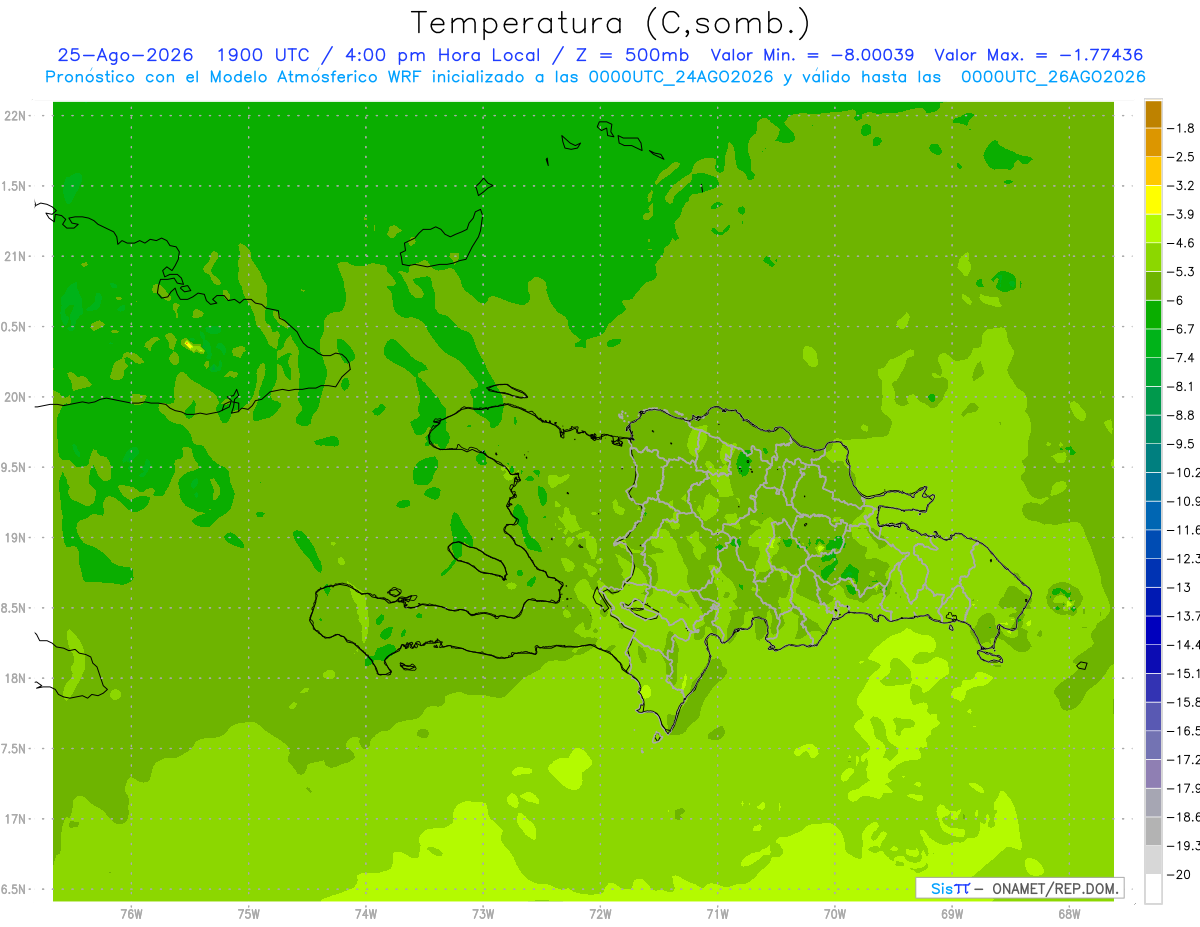Click the '71W' longitude axis label

(x=718, y=914)
